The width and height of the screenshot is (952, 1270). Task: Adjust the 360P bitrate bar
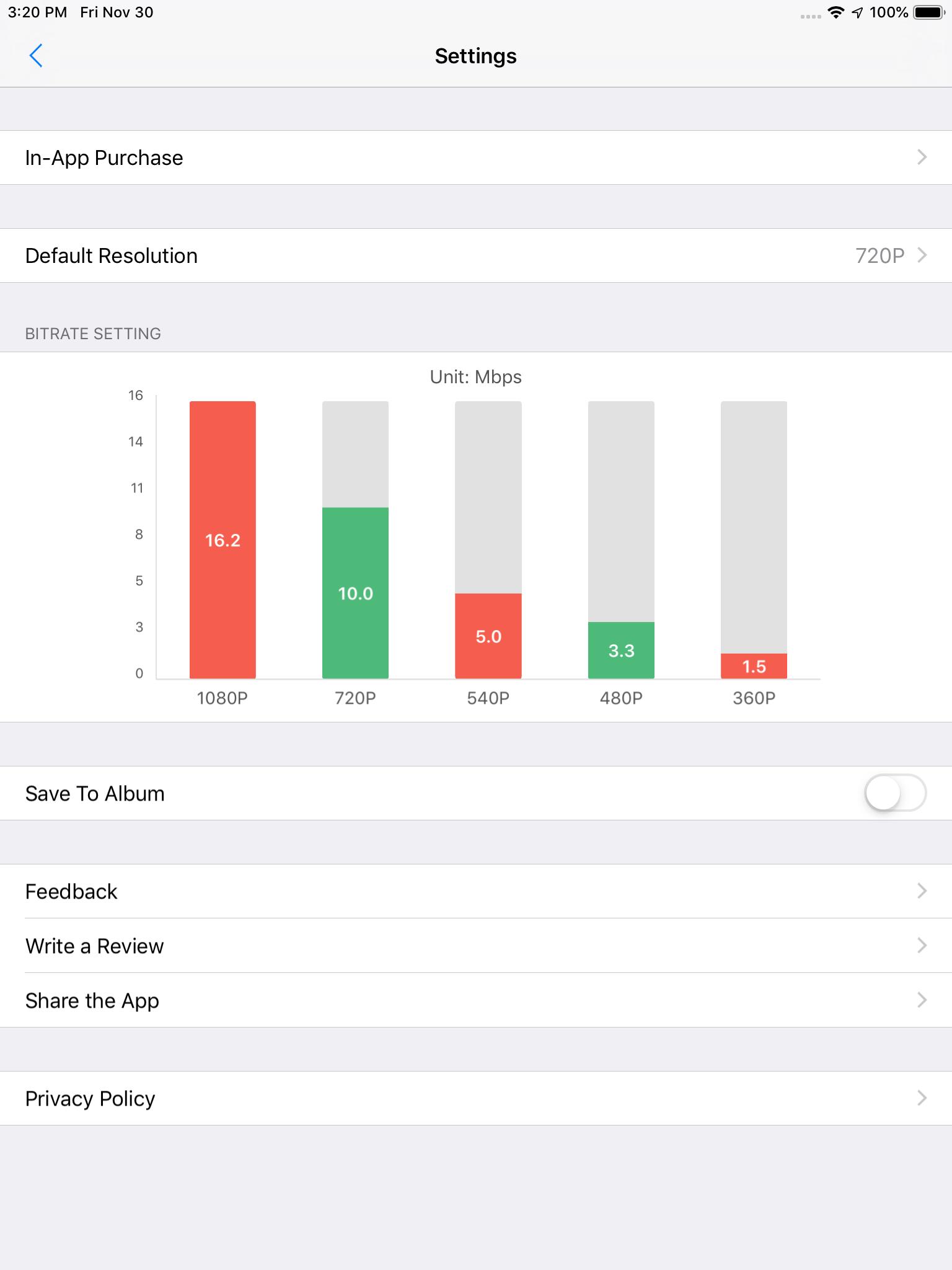(754, 666)
